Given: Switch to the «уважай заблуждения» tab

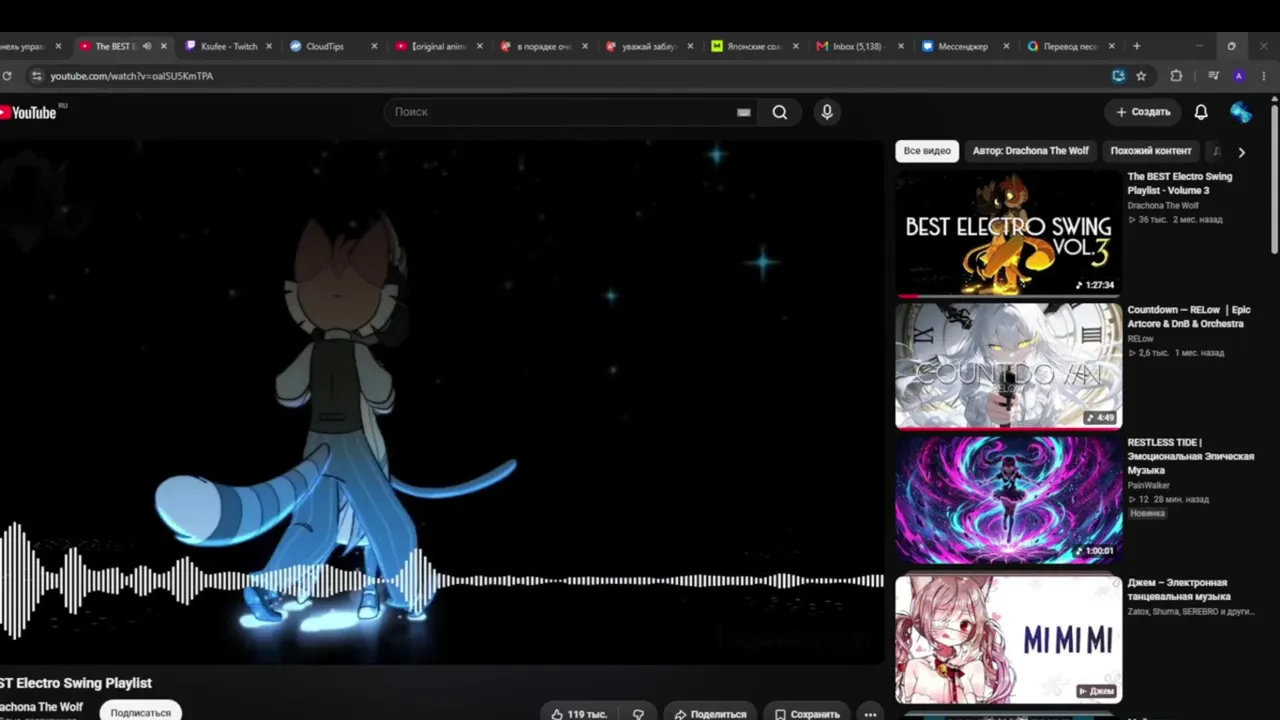Looking at the screenshot, I should tap(650, 46).
